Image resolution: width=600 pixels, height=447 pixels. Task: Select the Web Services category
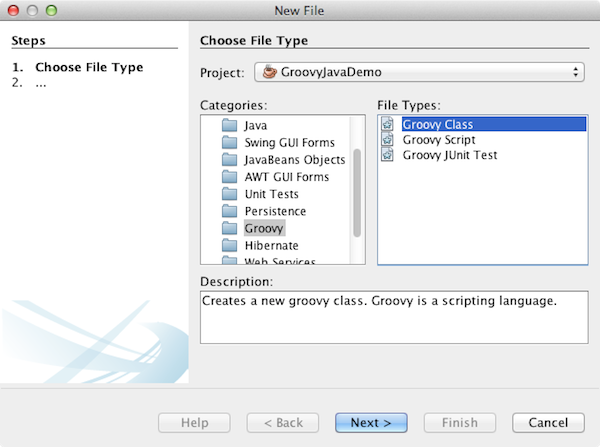tap(280, 262)
